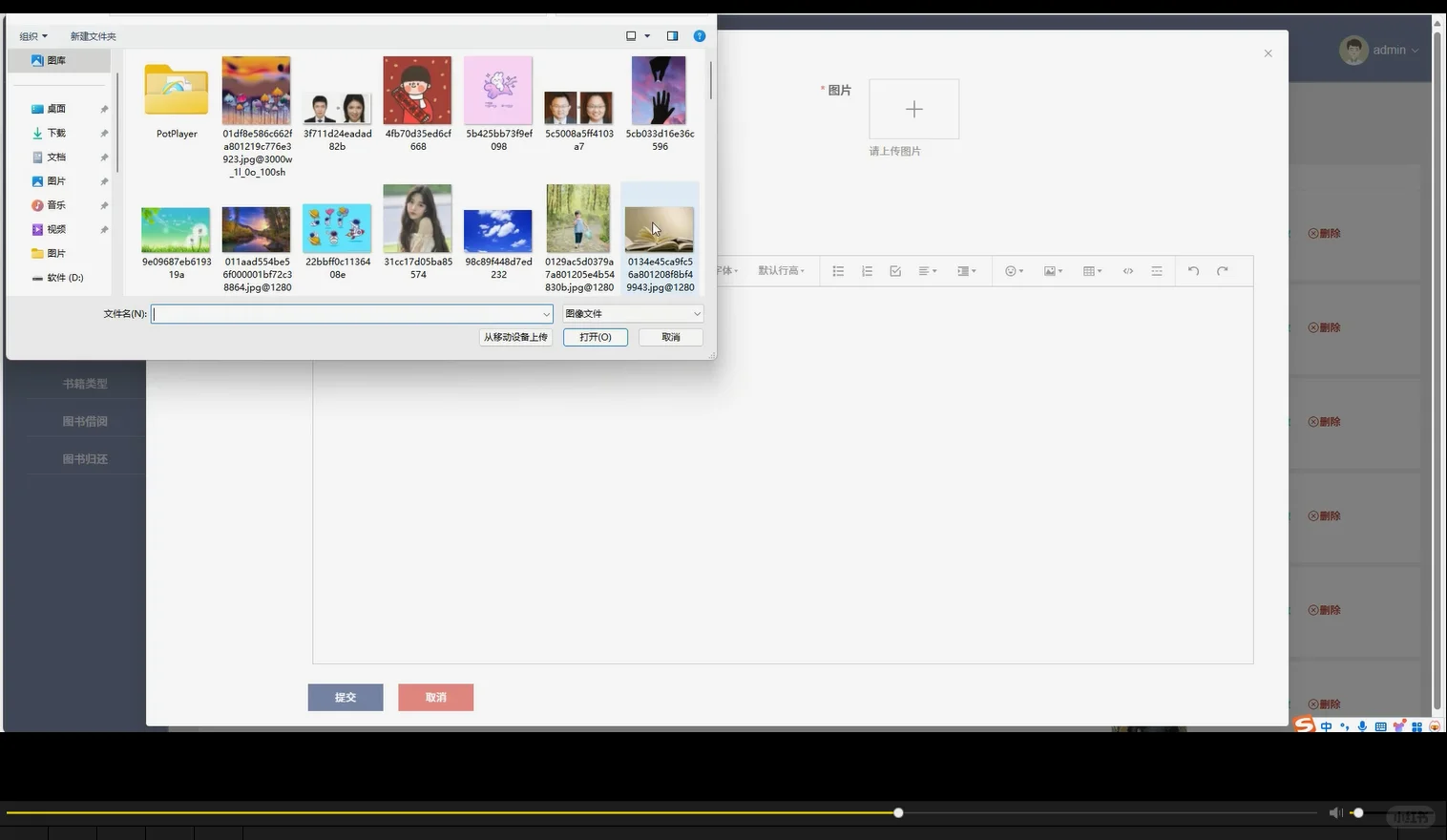Expand the view options arrow in file dialog
This screenshot has height=840, width=1447.
tap(647, 36)
